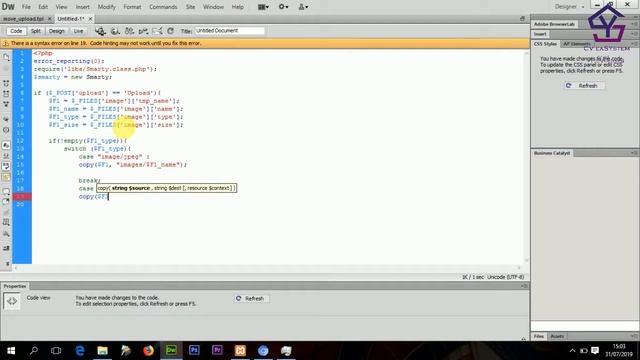640x360 pixels.
Task: Click the Collapse Selection icon in coding toolbar
Action: point(6,93)
